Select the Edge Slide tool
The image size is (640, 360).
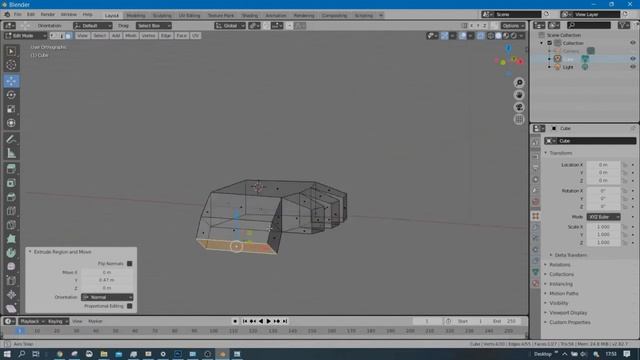click(11, 280)
